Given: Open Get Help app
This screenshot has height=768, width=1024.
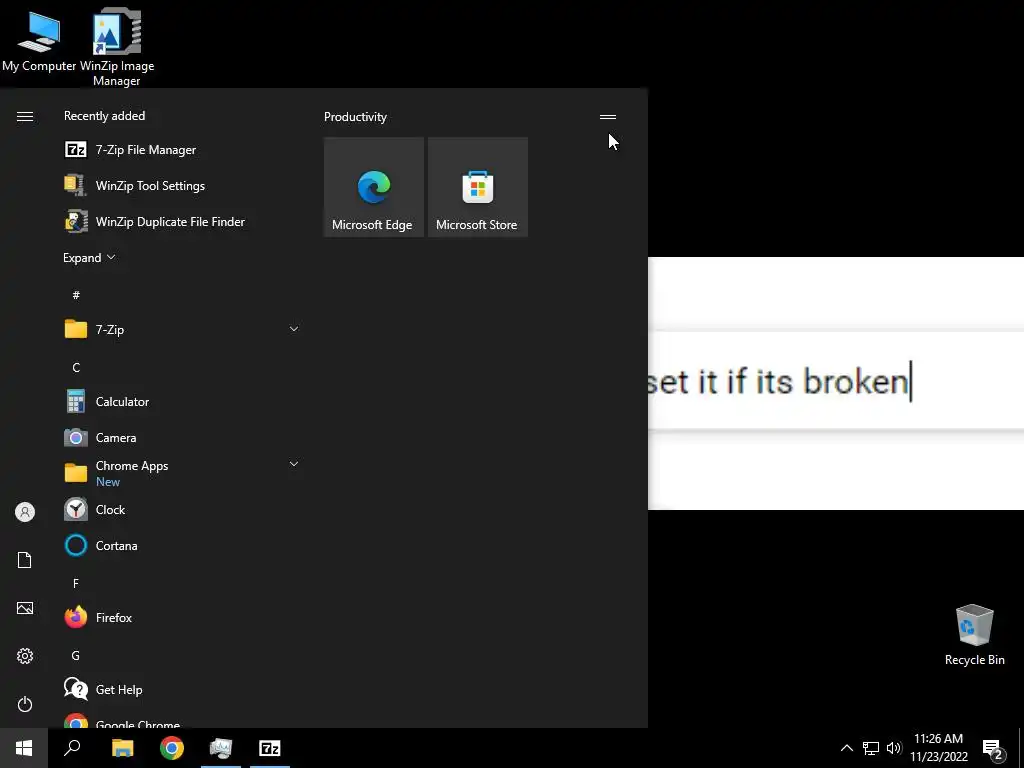Looking at the screenshot, I should coord(182,689).
